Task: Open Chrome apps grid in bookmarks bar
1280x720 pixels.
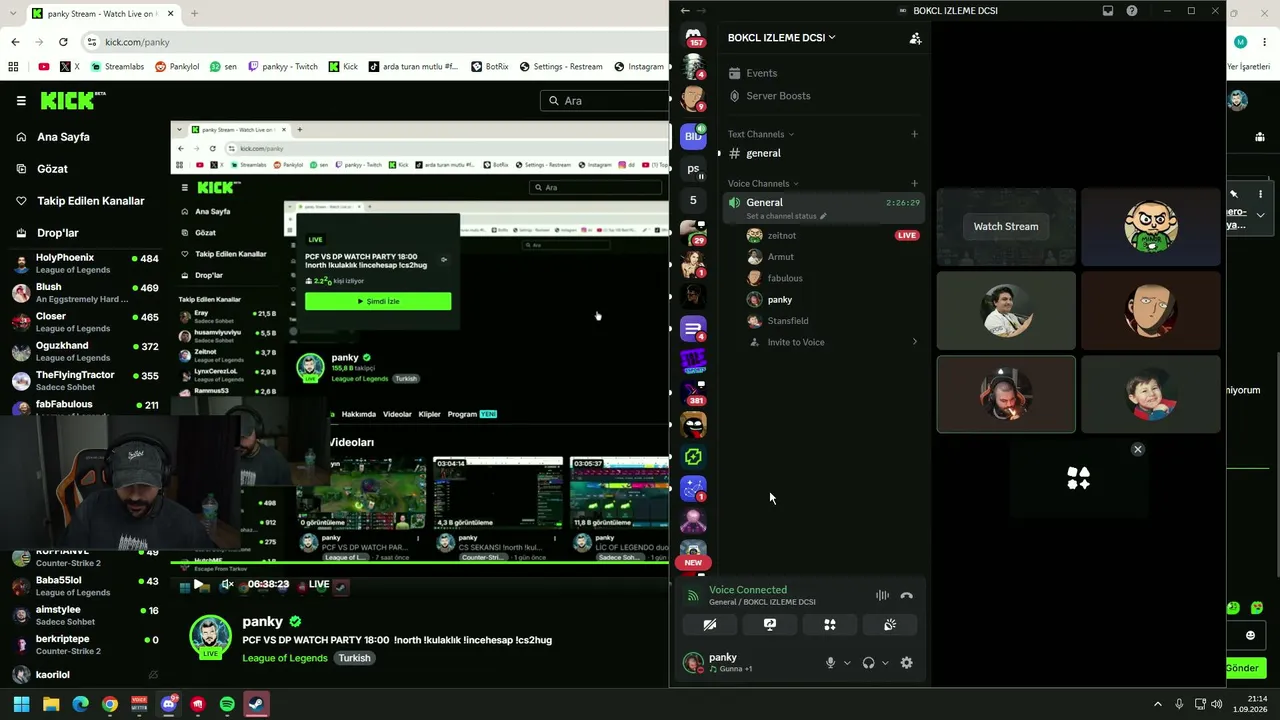Action: (x=13, y=67)
